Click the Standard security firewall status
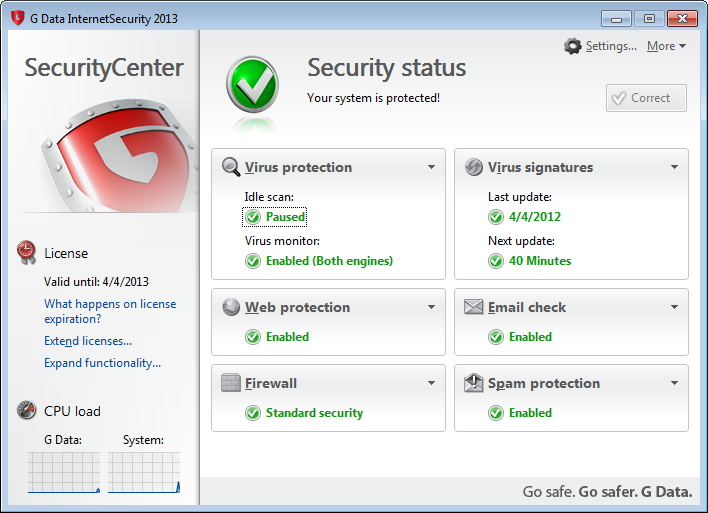This screenshot has height=513, width=708. click(x=314, y=413)
